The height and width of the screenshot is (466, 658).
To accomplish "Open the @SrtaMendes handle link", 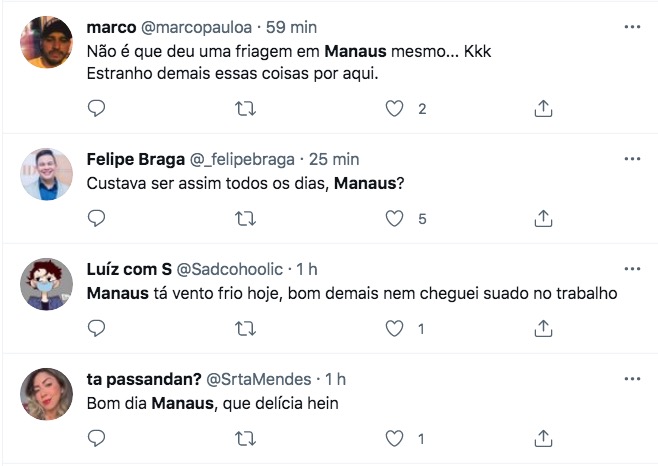I will 260,379.
